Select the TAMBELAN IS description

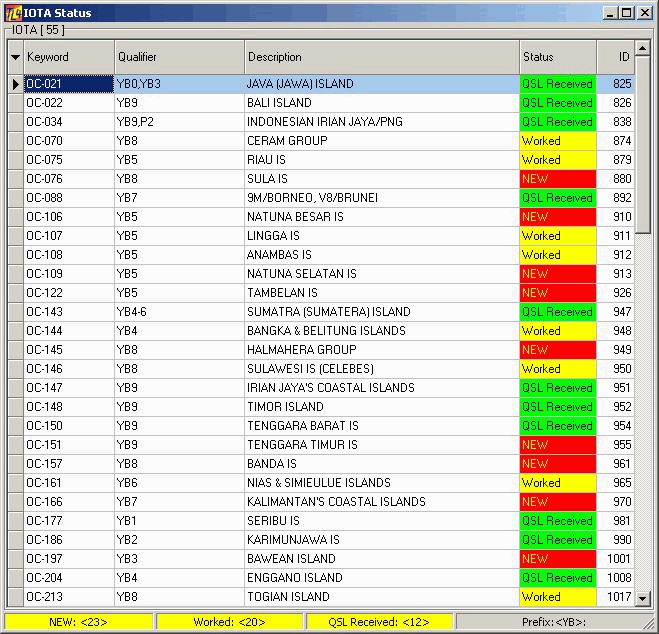click(x=382, y=293)
